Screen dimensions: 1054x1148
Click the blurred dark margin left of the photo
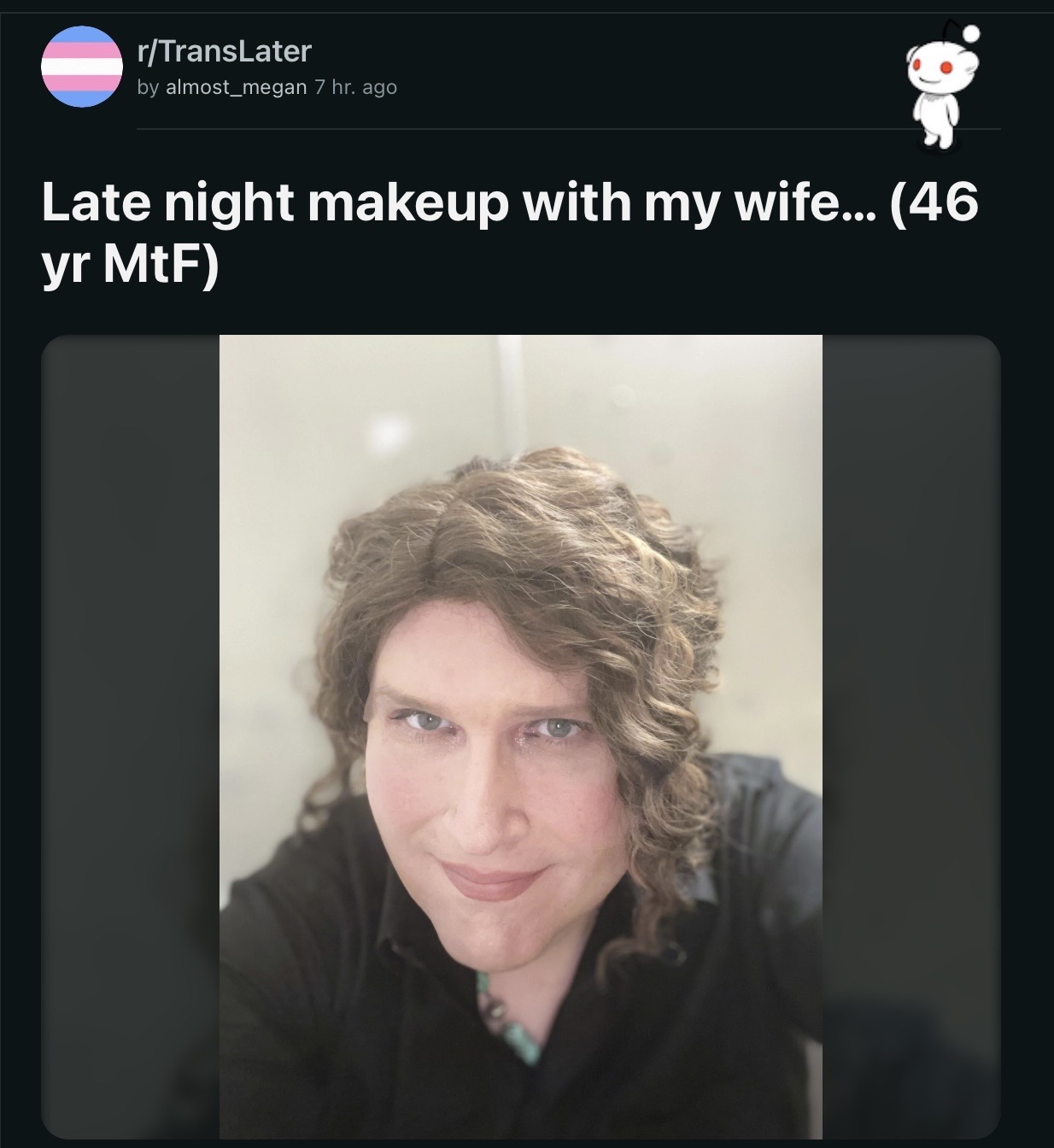tap(130, 736)
